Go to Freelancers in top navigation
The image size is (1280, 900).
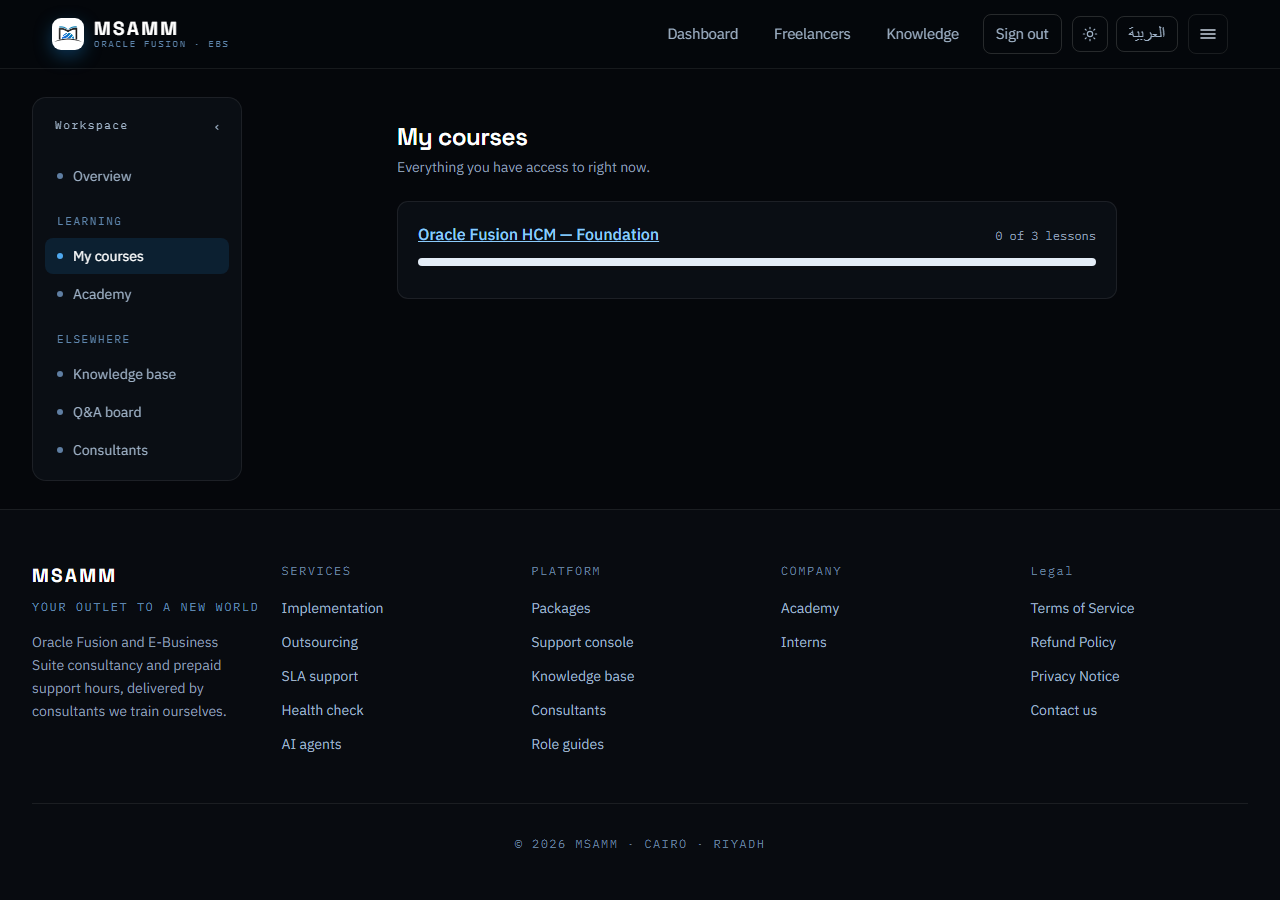pos(812,34)
